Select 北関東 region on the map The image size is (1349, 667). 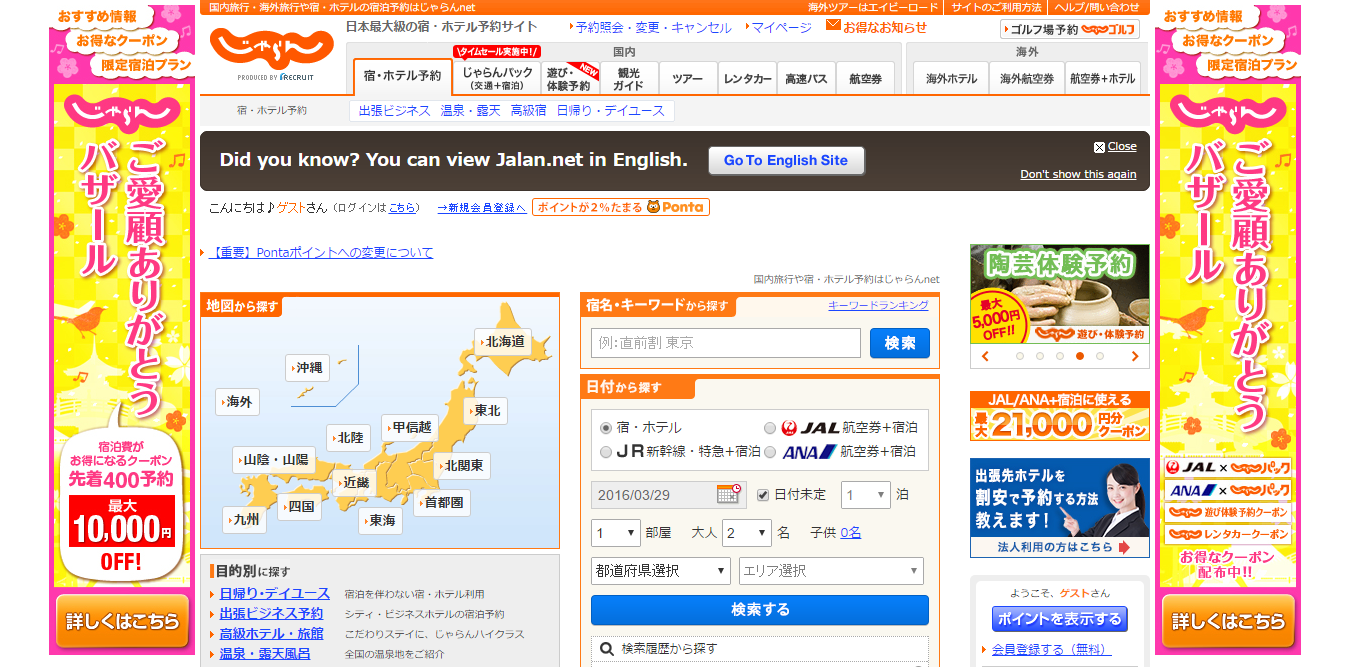(x=462, y=466)
